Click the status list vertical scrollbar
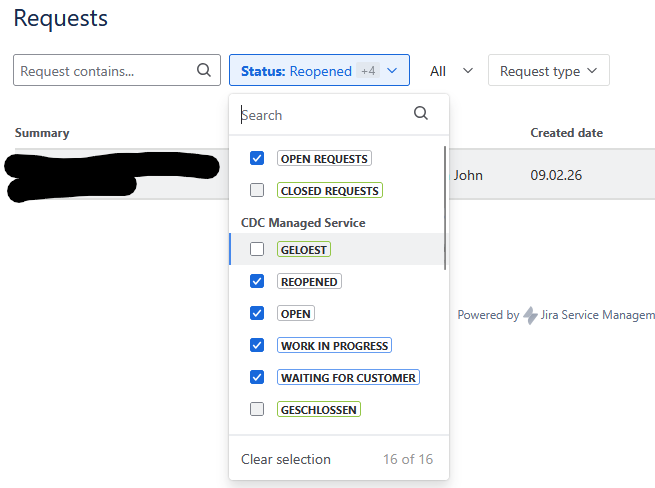 tap(445, 208)
